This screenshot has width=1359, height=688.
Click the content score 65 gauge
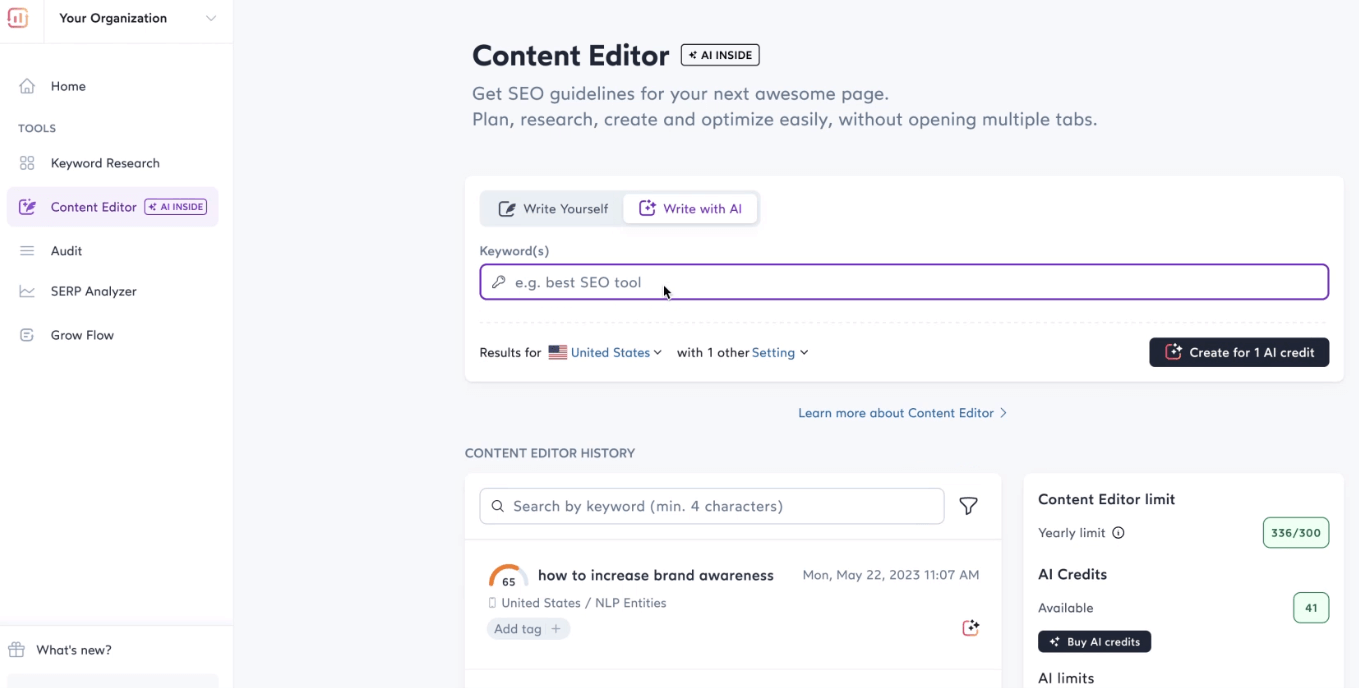tap(508, 577)
